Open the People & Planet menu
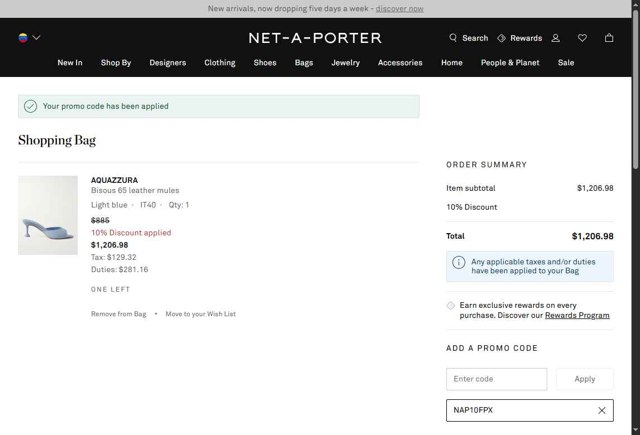The height and width of the screenshot is (435, 640). (510, 63)
